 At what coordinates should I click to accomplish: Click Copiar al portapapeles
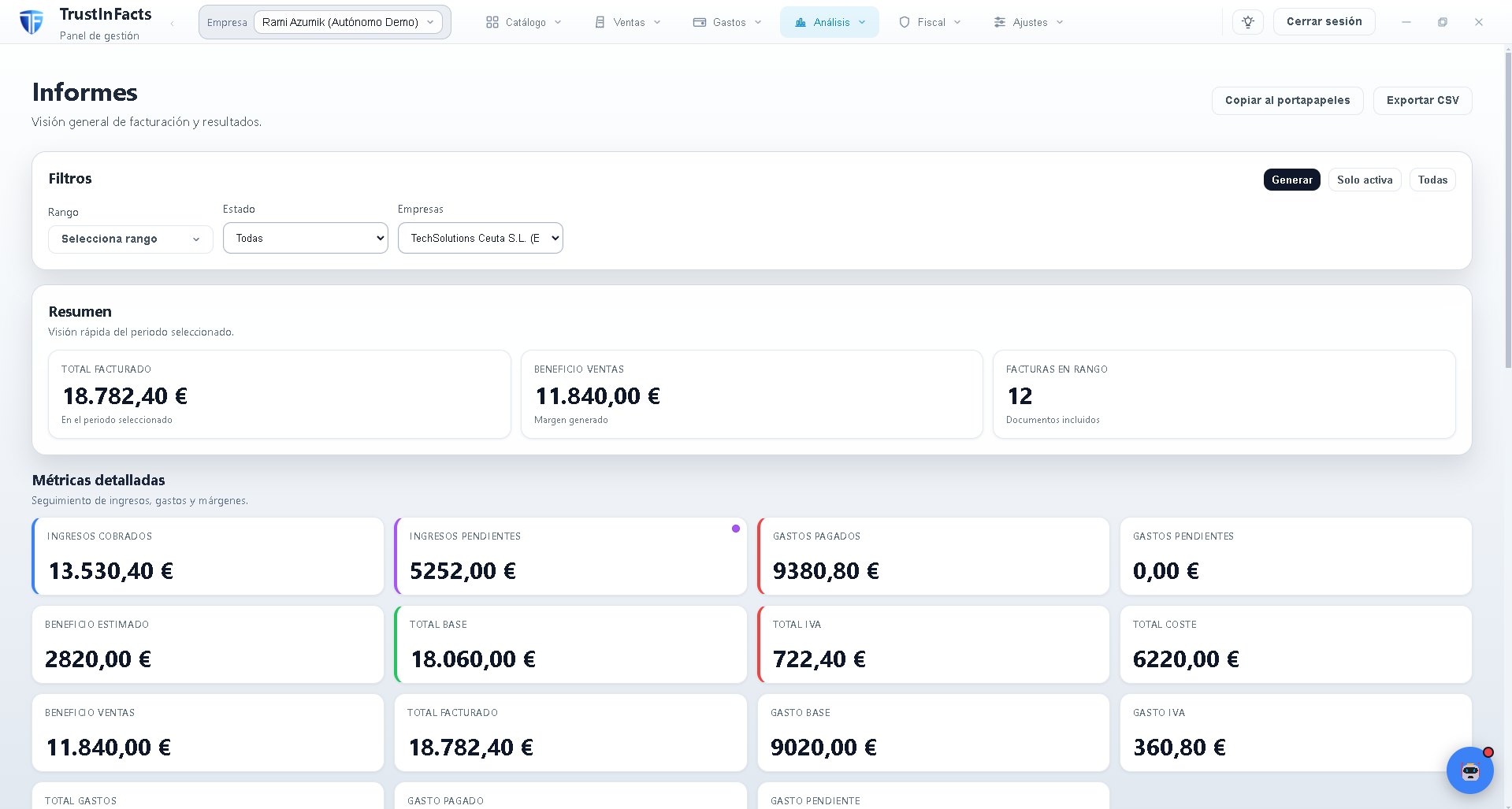tap(1287, 101)
